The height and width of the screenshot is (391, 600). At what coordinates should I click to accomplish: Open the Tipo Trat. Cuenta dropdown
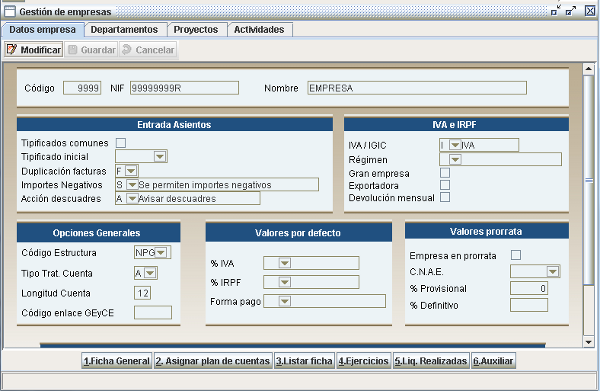pos(150,273)
